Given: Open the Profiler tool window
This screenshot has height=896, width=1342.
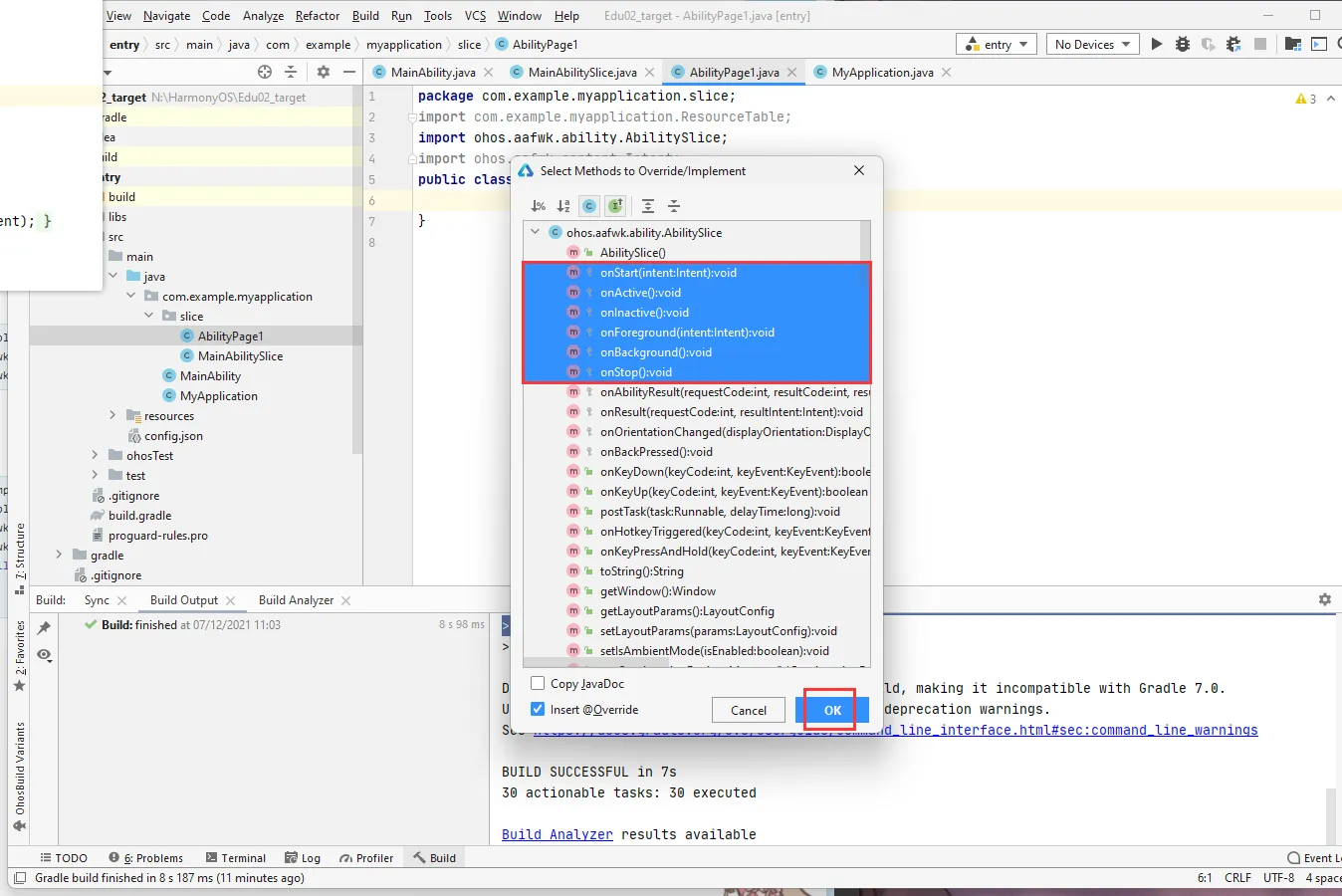Looking at the screenshot, I should (x=366, y=857).
